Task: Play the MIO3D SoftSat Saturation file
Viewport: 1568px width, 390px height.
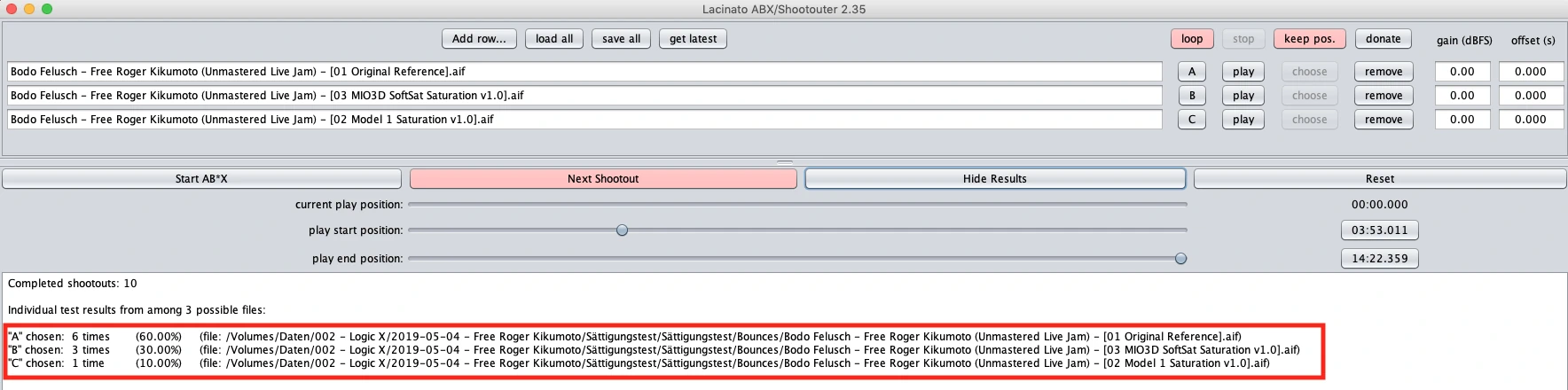Action: click(1243, 96)
